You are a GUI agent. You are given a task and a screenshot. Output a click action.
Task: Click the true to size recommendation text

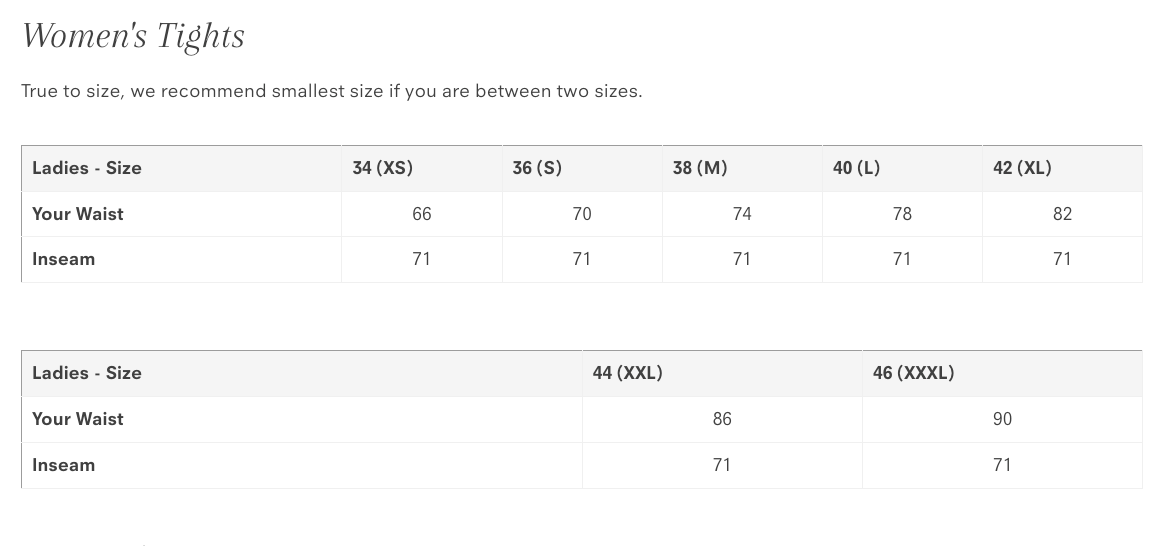tap(331, 91)
